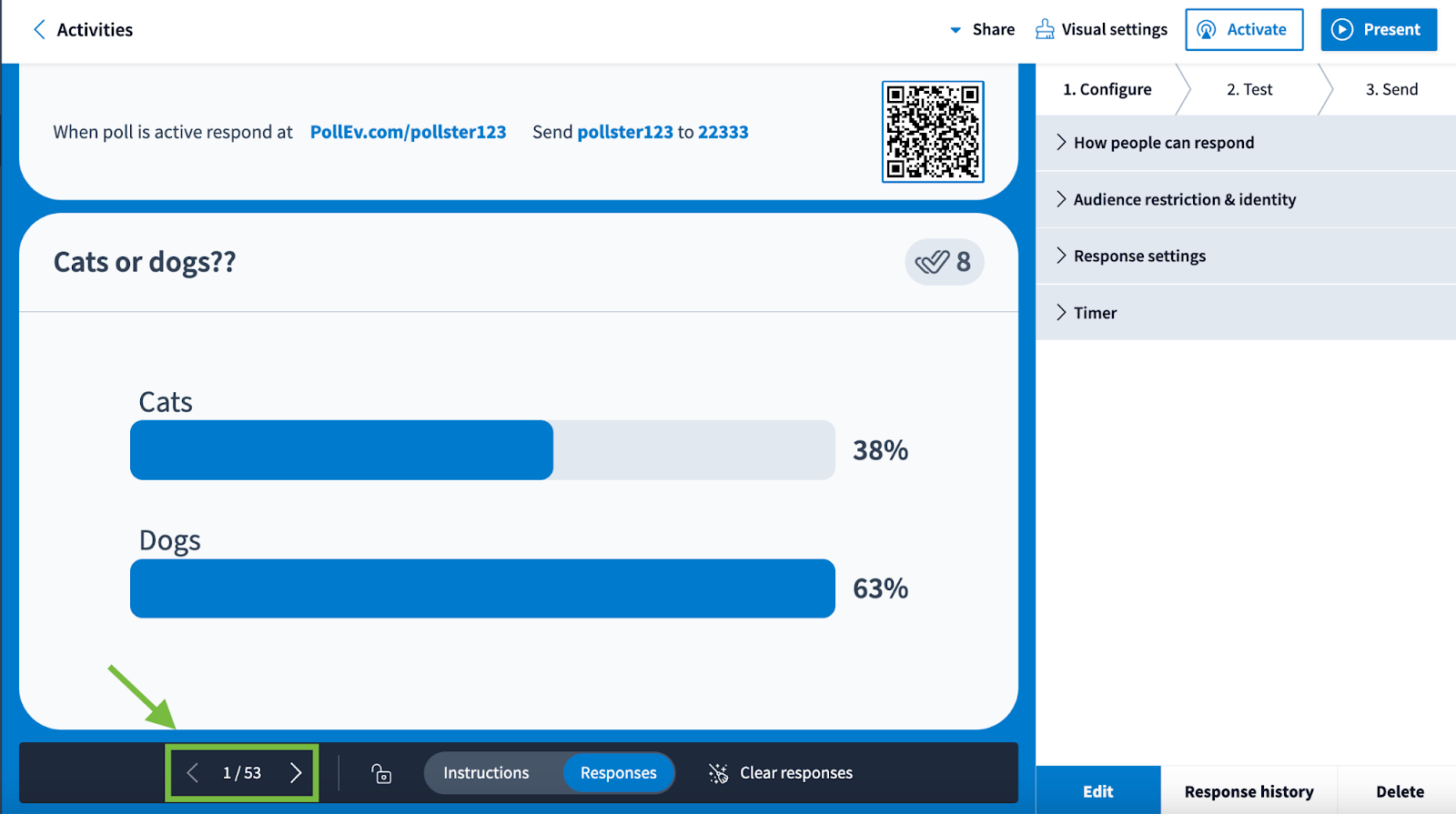Screen dimensions: 1456x814
Task: Open the PollEv.com/pollster123 link
Action: pos(408,132)
